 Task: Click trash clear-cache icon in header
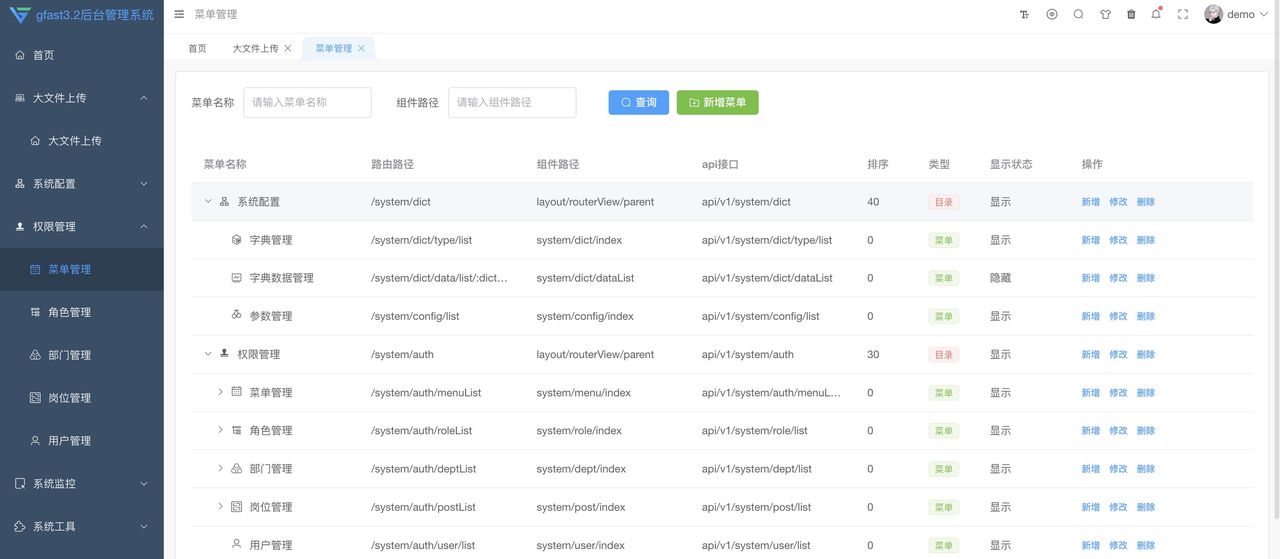click(x=1131, y=15)
